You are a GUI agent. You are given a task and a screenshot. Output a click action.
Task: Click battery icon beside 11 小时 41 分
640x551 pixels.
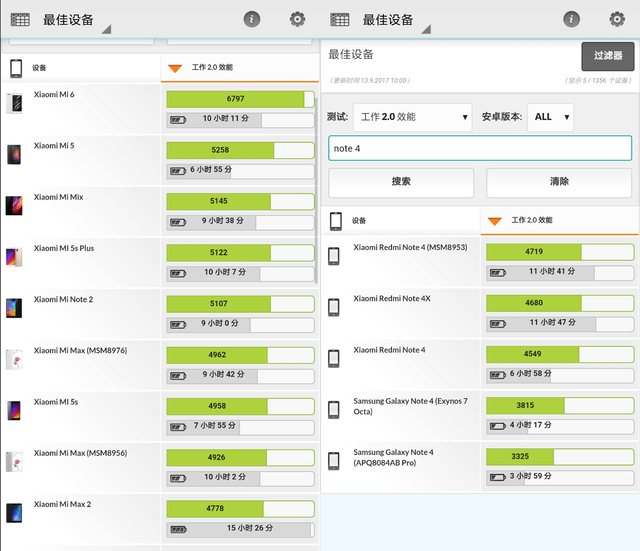[498, 273]
